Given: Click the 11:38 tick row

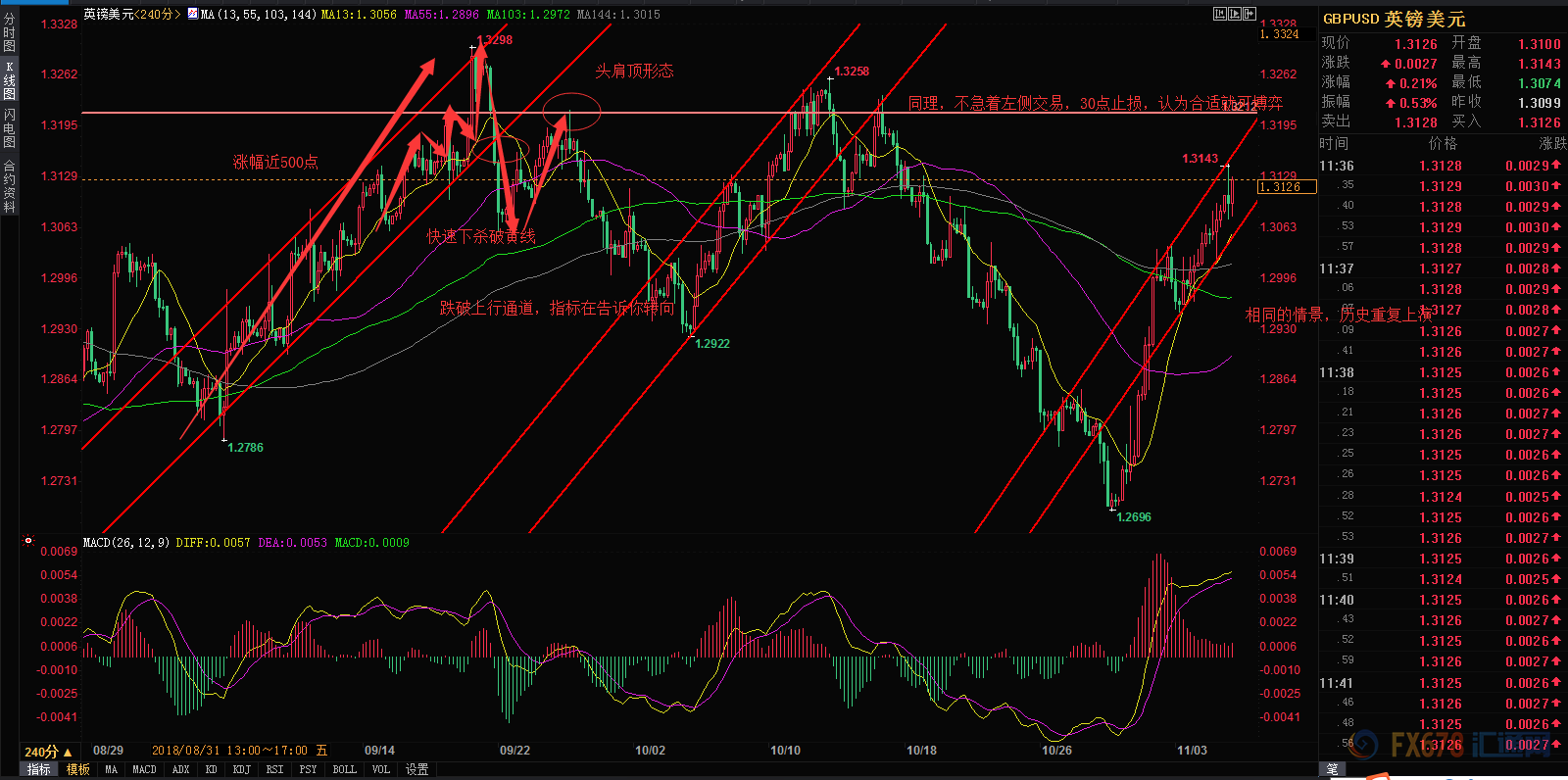Looking at the screenshot, I should pos(1442,372).
